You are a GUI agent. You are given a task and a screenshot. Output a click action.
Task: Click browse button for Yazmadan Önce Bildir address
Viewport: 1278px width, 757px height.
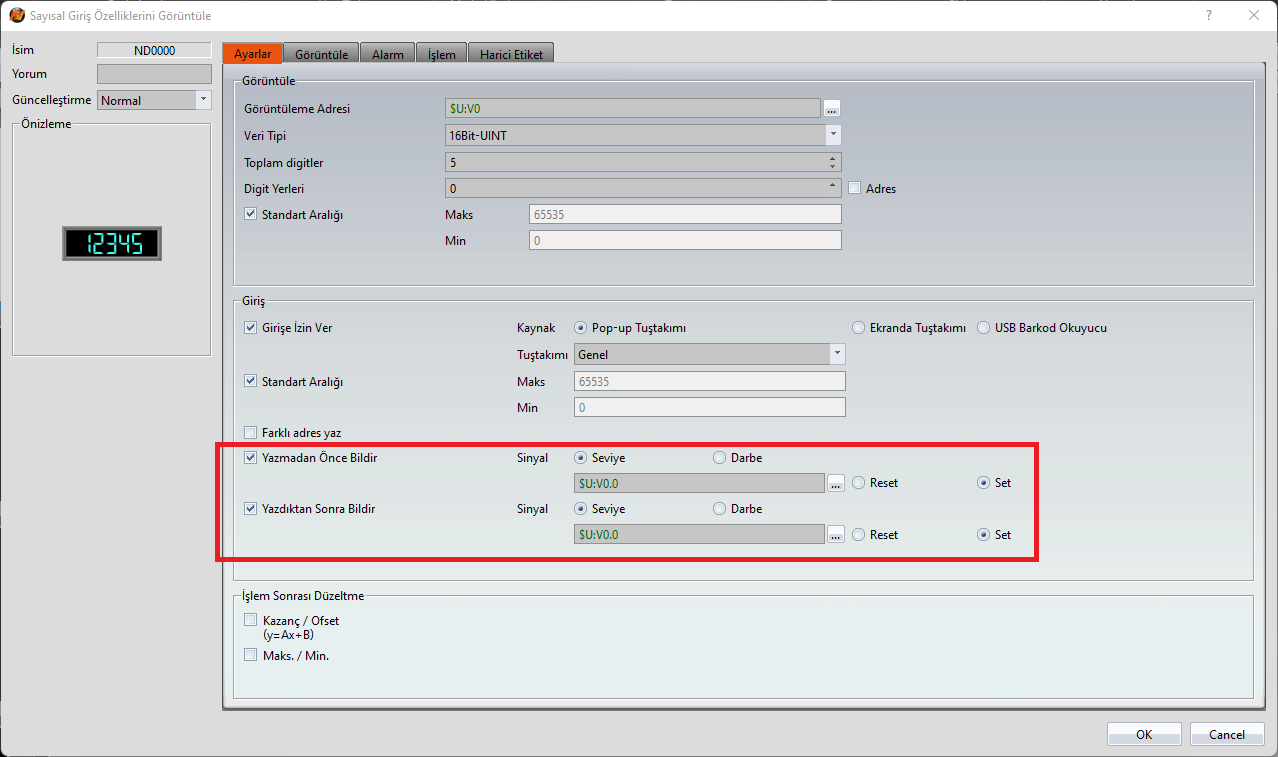point(836,483)
